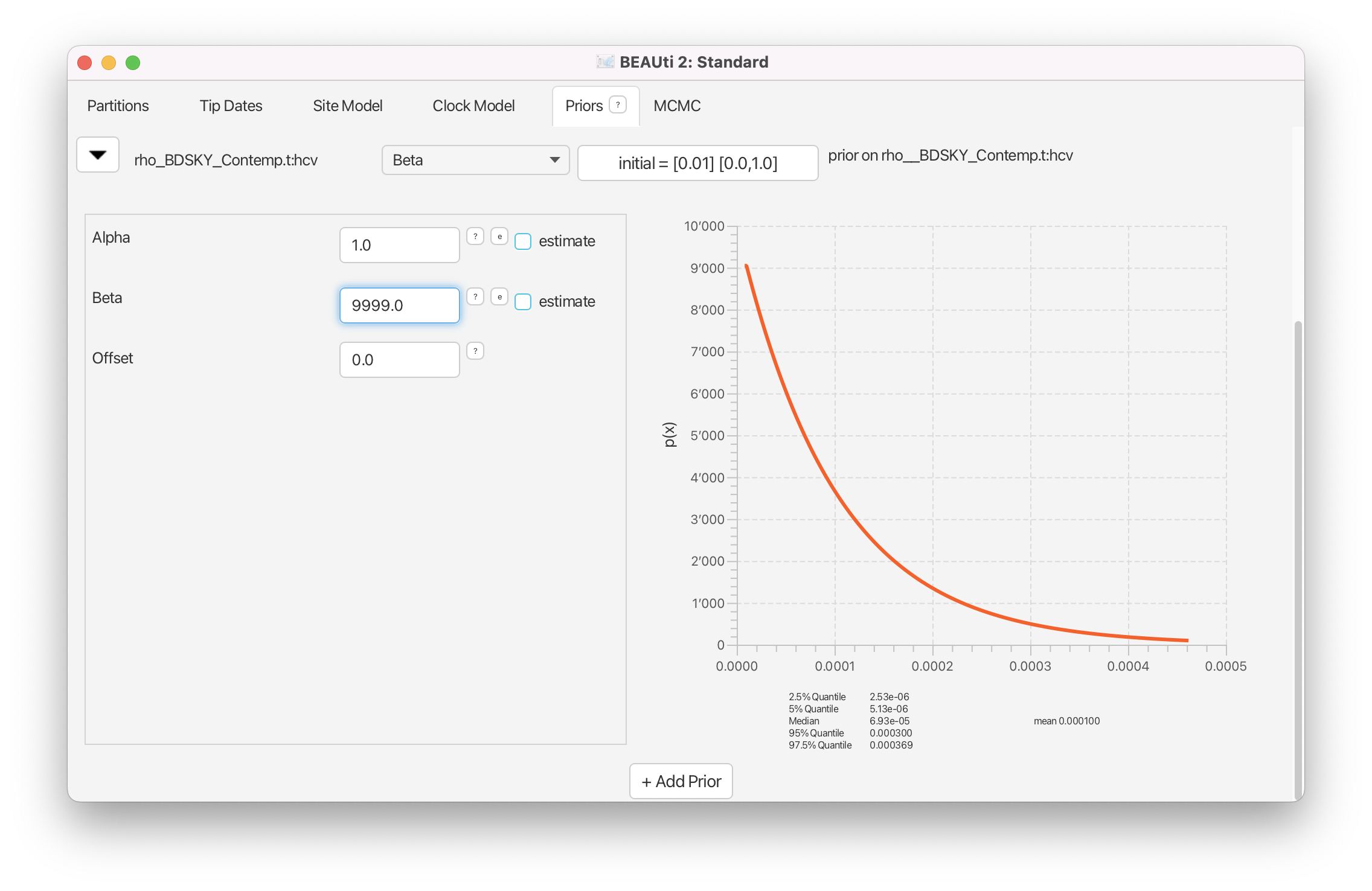Viewport: 1372px width, 891px height.
Task: Click the 'e' edit icon beside Beta
Action: [x=499, y=297]
